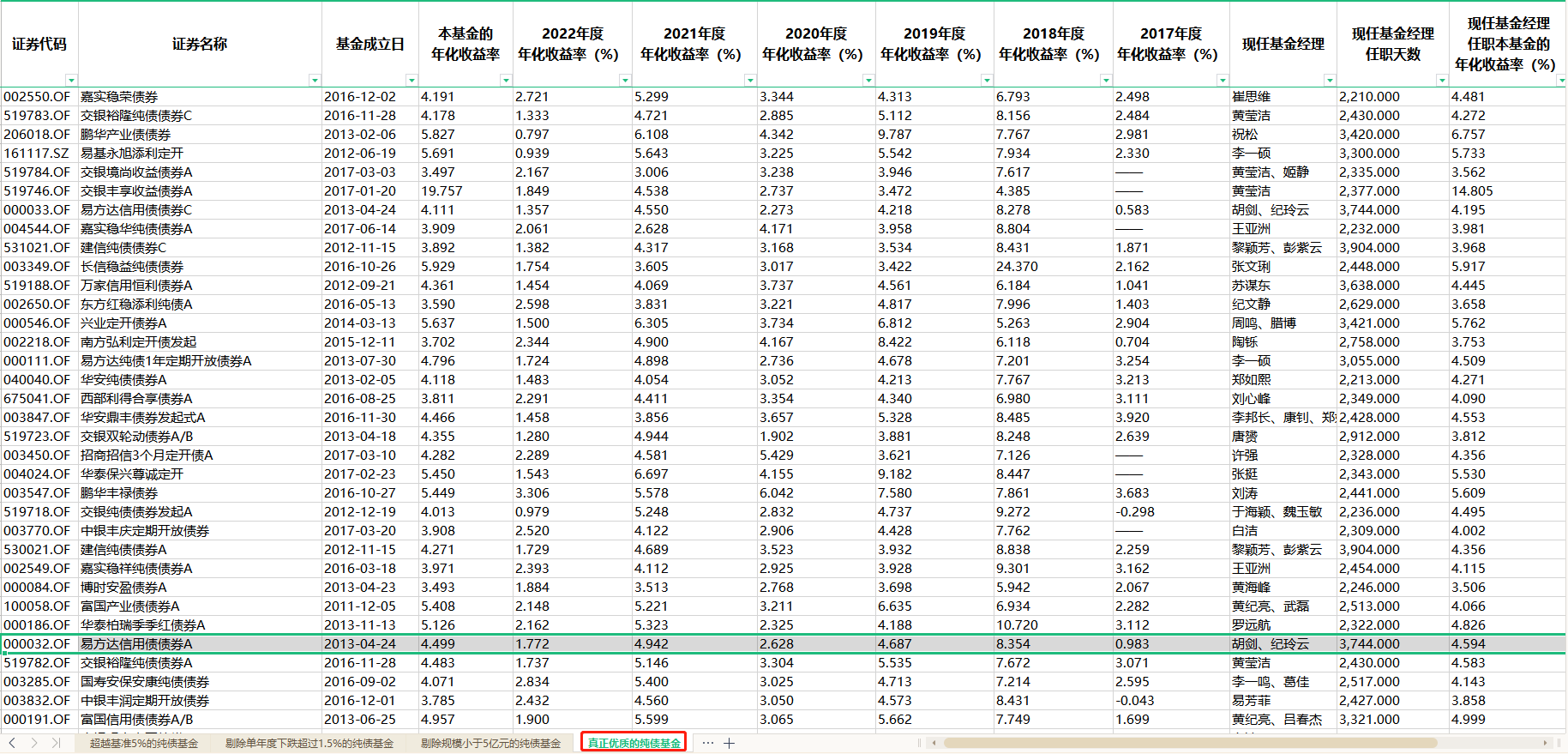Open the 现任基金经理任职天数 filter dropdown
Viewport: 1568px width, 754px height.
1442,80
